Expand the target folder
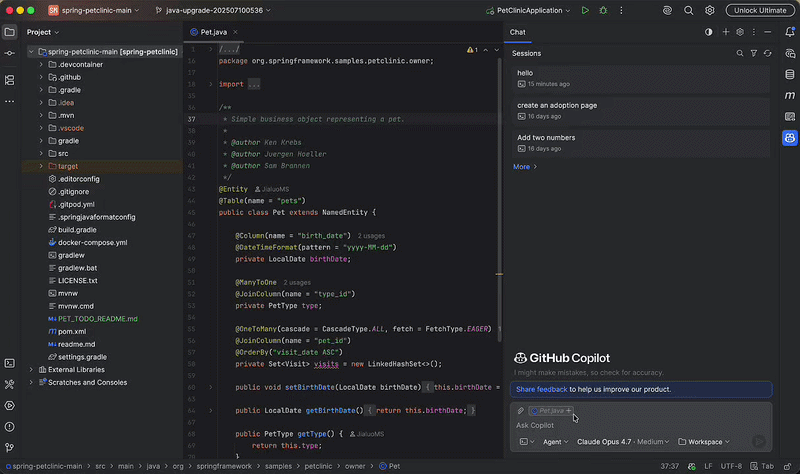The width and height of the screenshot is (800, 474). pos(41,166)
